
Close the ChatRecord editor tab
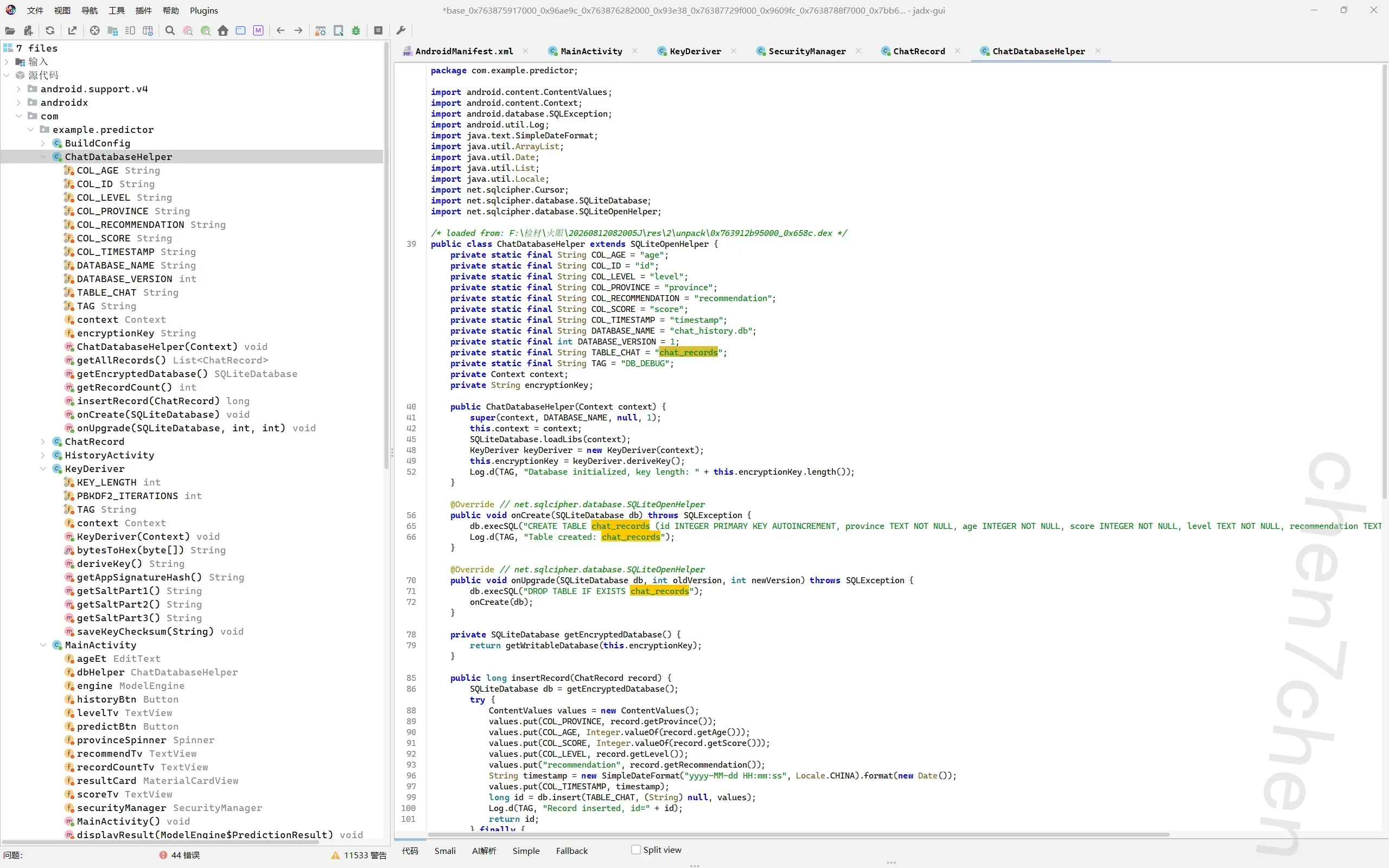coord(957,51)
